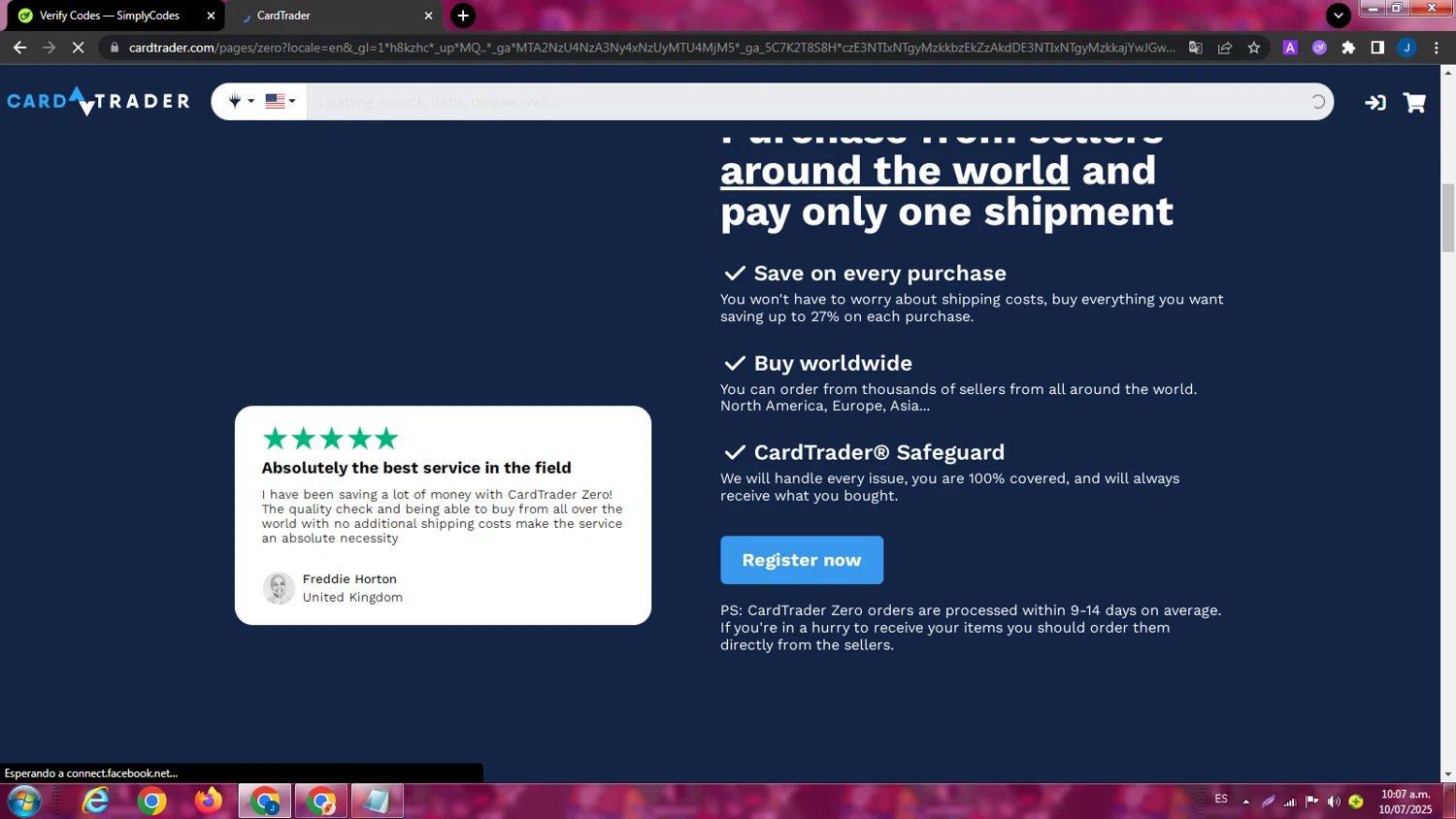Click the checkmark beside Buy worldwide

pyautogui.click(x=735, y=363)
